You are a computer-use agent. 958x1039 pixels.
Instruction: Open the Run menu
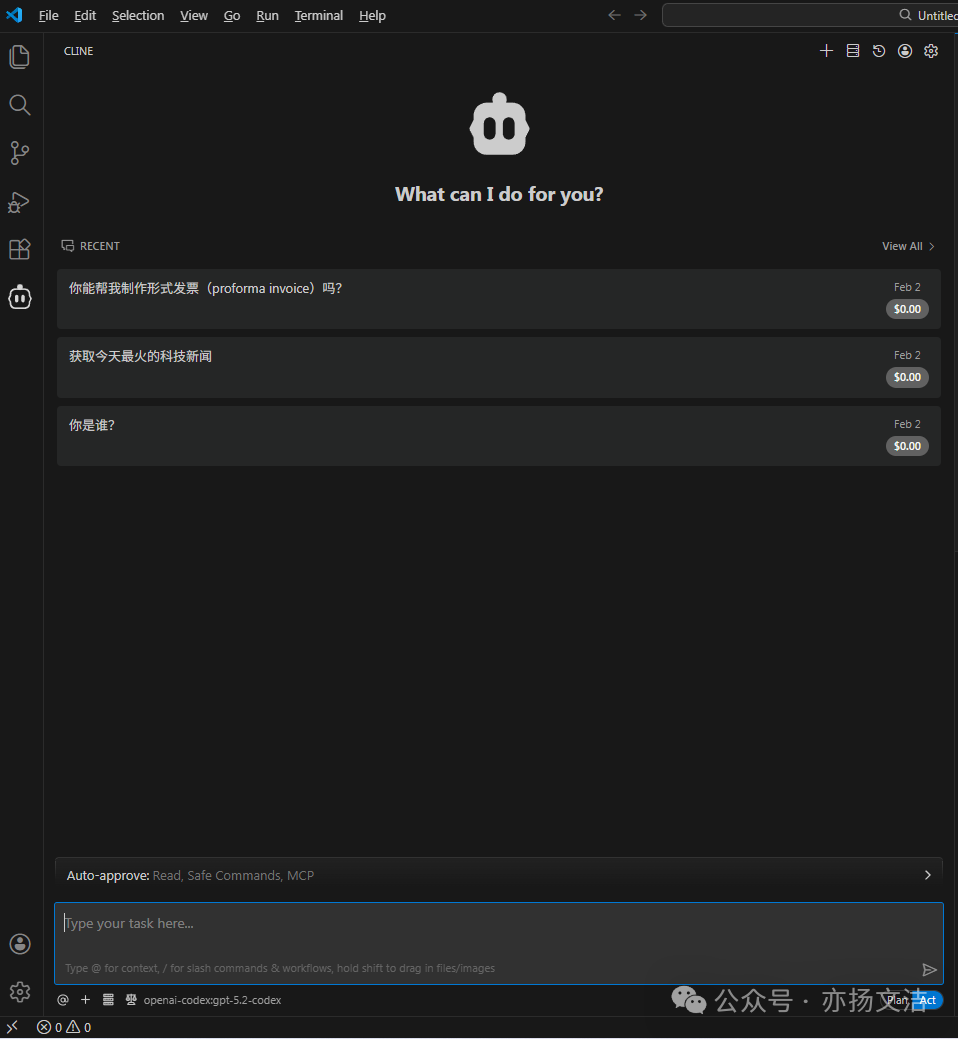267,15
